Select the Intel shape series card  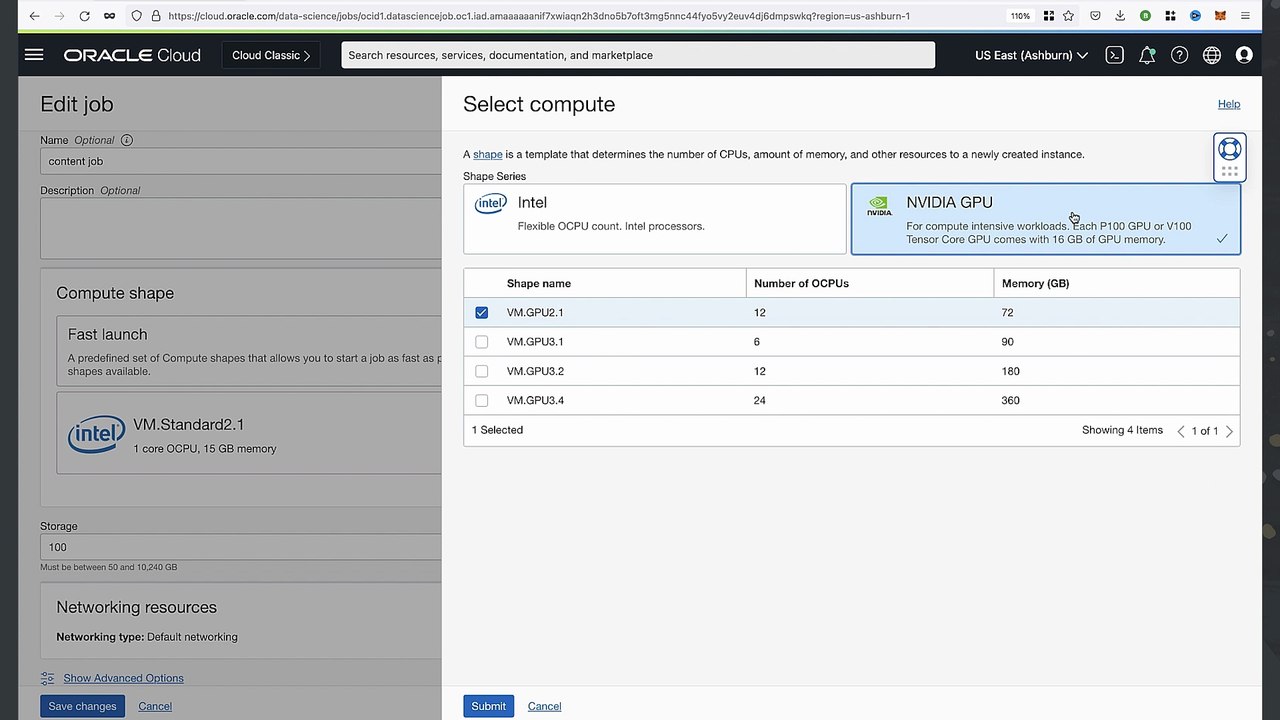point(655,219)
